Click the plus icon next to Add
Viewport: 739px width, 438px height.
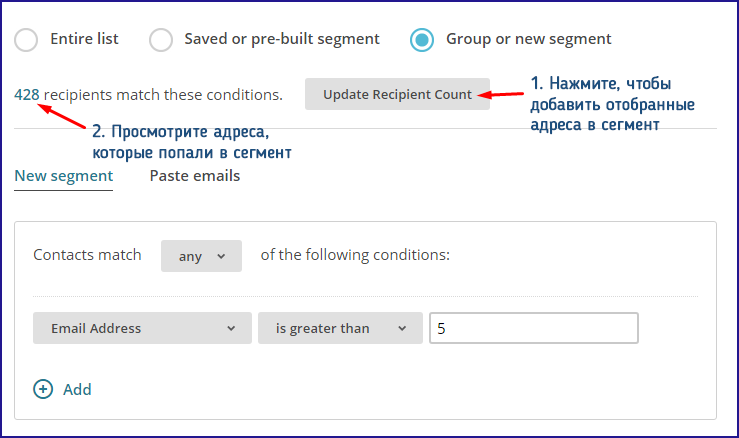click(x=43, y=389)
